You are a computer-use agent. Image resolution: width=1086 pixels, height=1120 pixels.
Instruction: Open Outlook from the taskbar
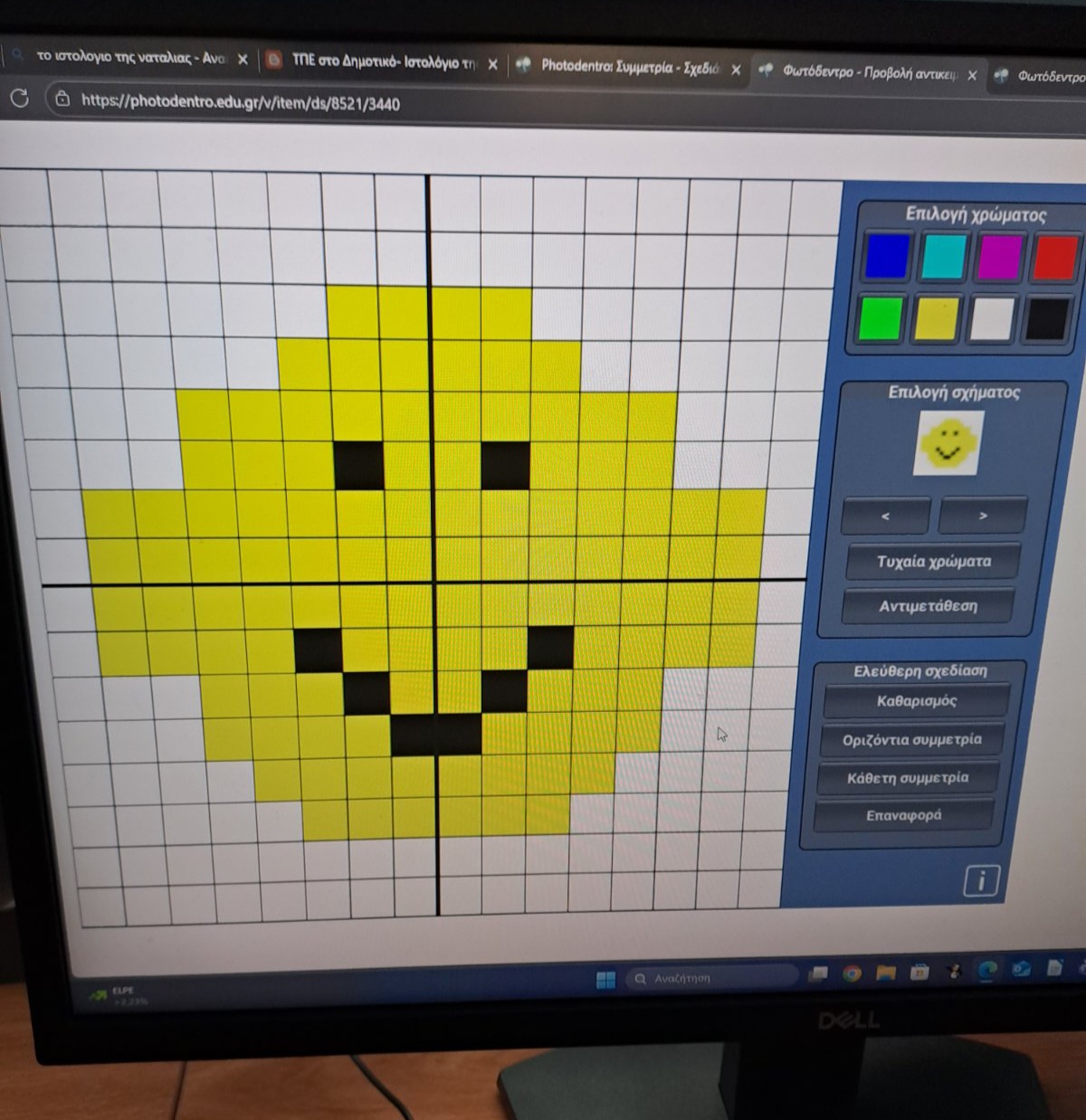click(1021, 968)
